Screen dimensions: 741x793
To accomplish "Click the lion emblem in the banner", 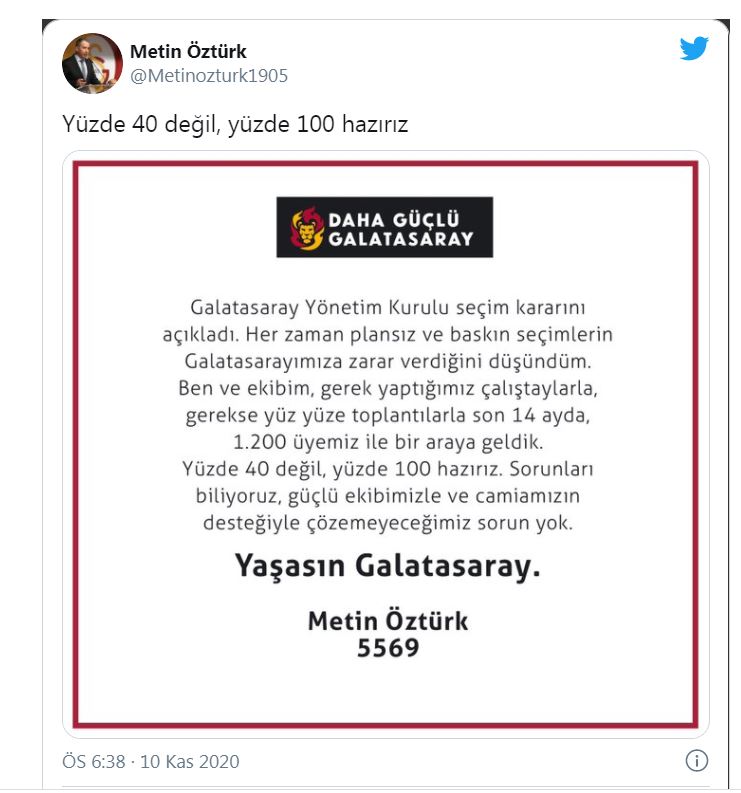I will pyautogui.click(x=307, y=228).
